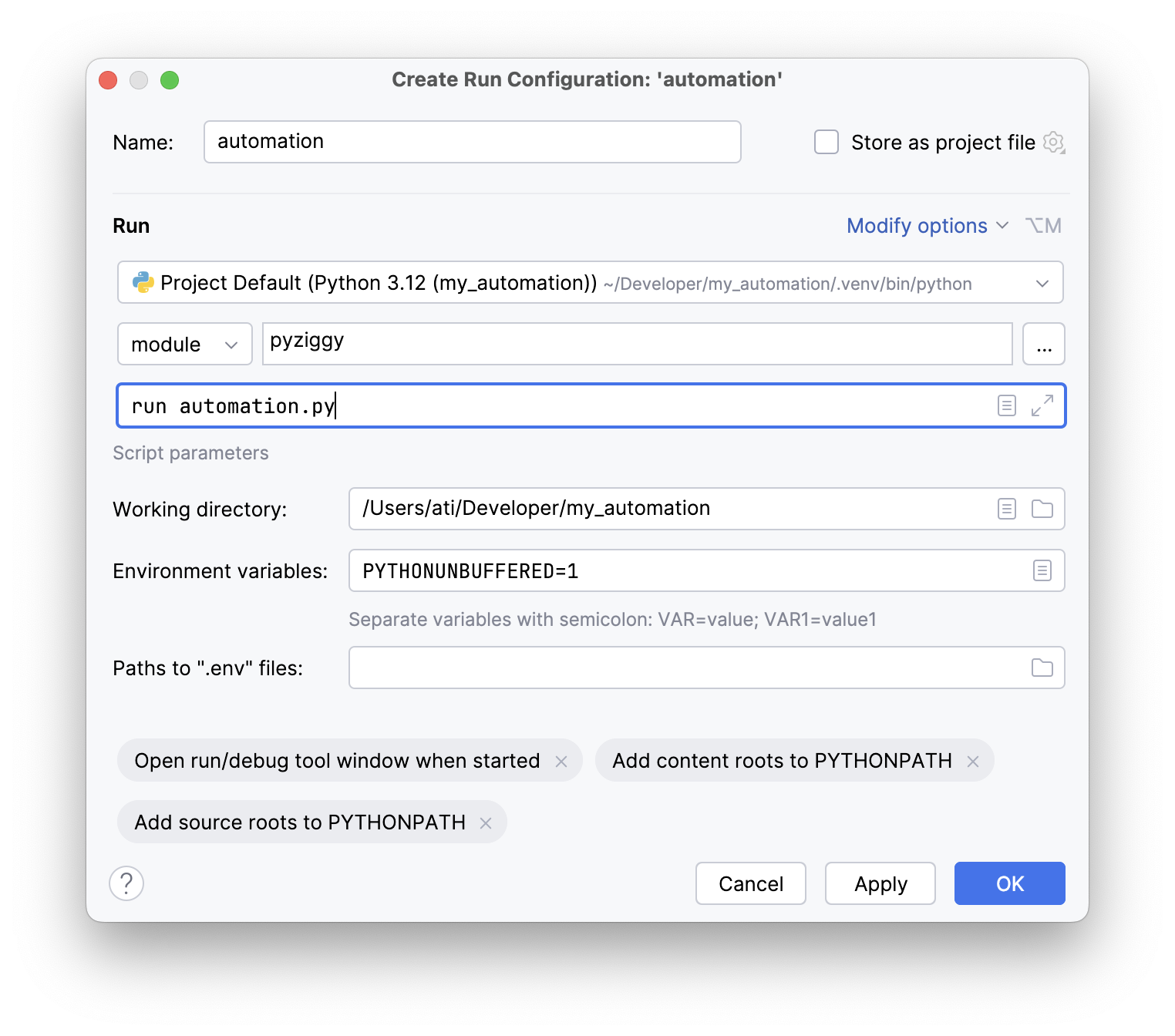Insert macros icon in script parameters field
The image size is (1175, 1036).
pyautogui.click(x=1007, y=405)
